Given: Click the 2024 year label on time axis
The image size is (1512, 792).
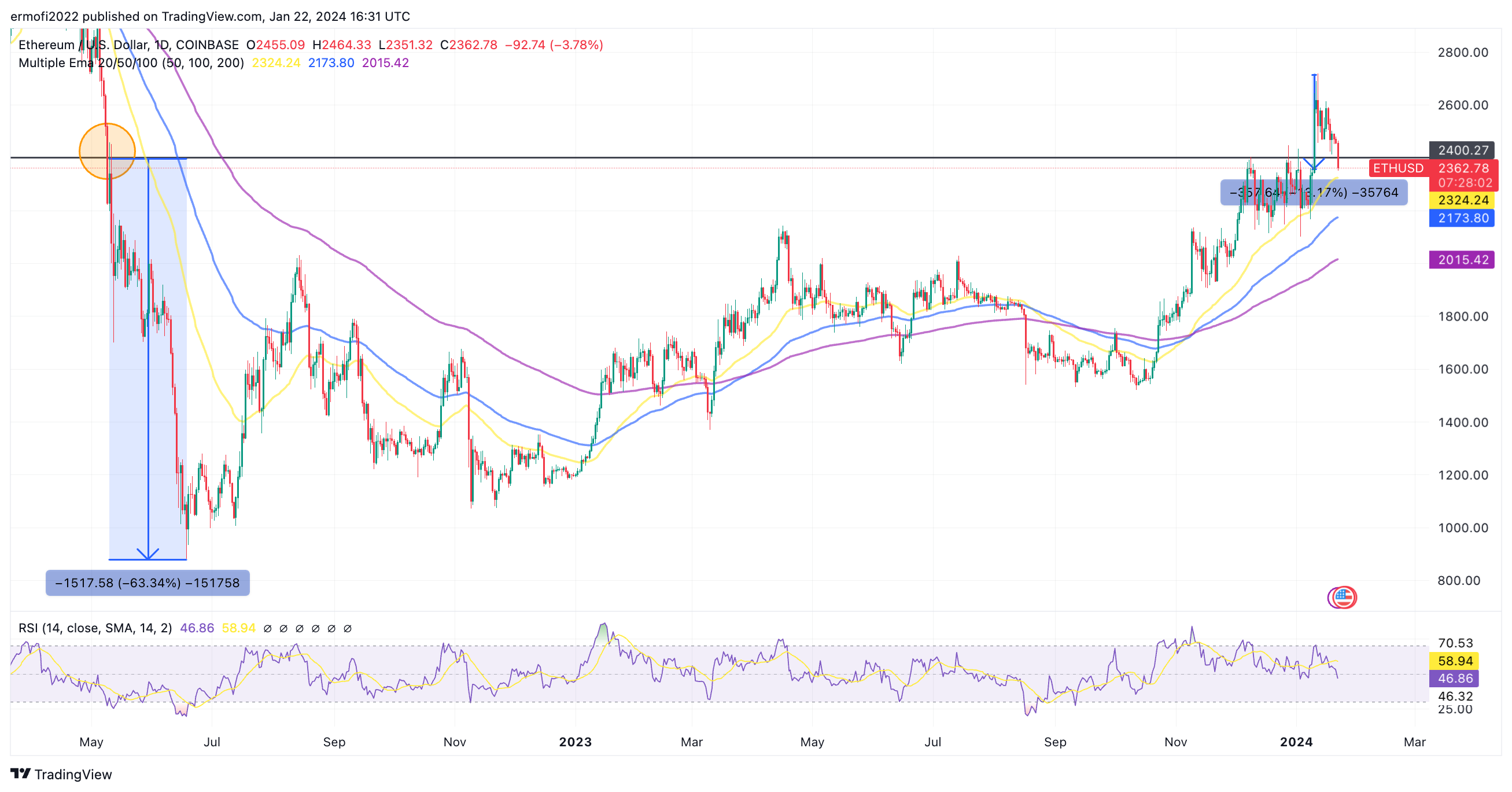Looking at the screenshot, I should coord(1296,742).
